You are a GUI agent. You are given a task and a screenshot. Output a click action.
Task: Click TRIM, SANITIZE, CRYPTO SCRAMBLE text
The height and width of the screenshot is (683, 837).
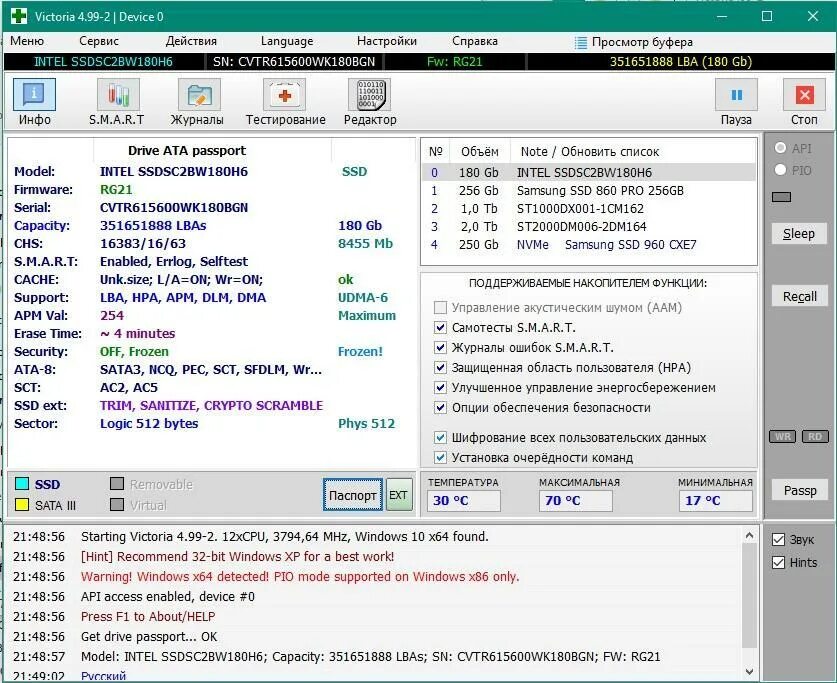[211, 406]
